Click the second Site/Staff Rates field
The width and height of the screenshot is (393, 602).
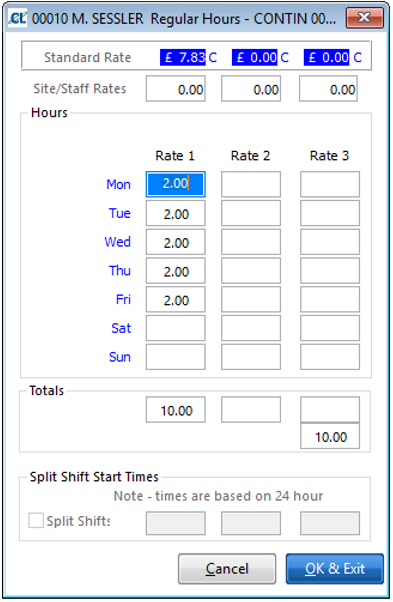tap(251, 89)
